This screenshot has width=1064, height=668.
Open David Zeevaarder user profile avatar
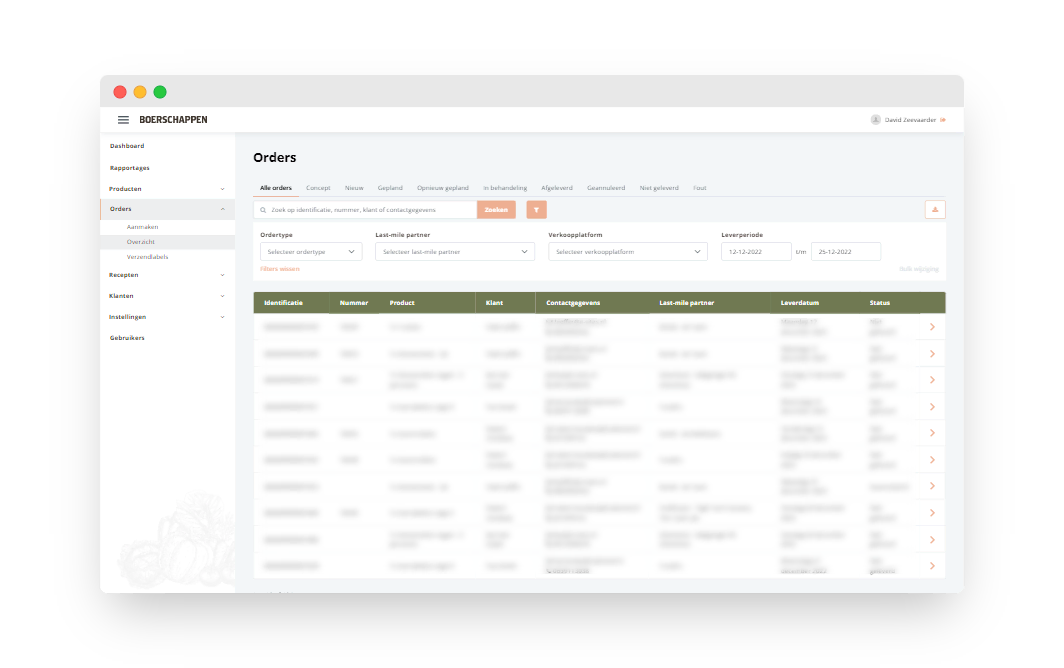875,119
